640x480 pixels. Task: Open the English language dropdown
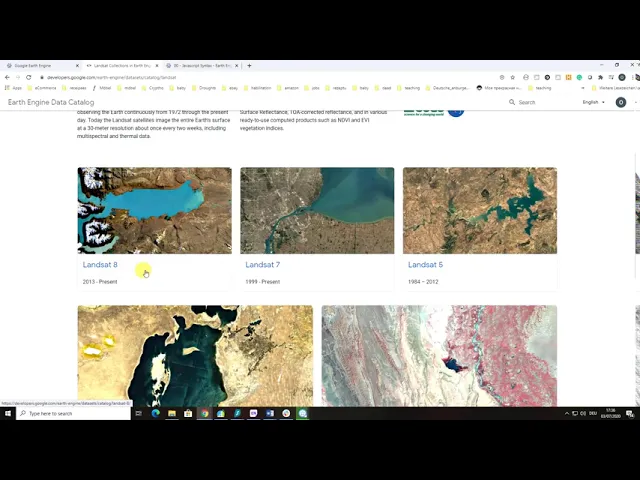click(593, 102)
